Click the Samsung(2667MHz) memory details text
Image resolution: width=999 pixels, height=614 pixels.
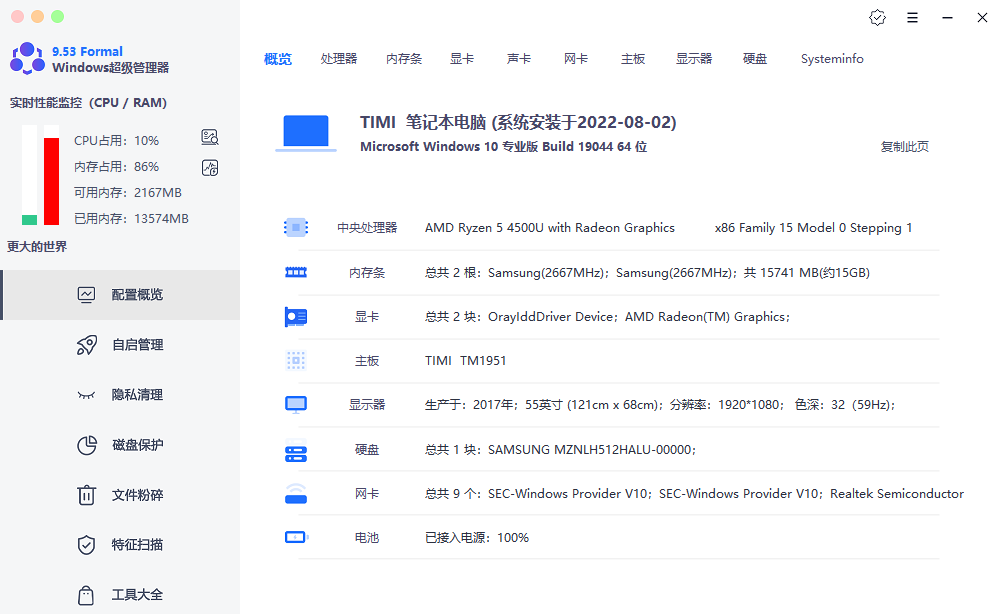647,273
